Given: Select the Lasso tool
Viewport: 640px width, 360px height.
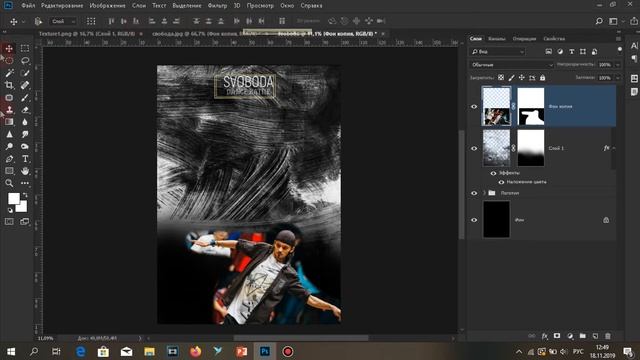Looking at the screenshot, I should pos(25,60).
